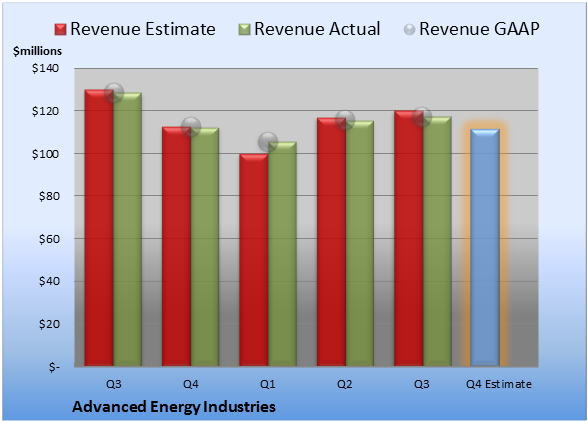Select the green actual bar for Q2
The image size is (588, 422).
point(360,243)
